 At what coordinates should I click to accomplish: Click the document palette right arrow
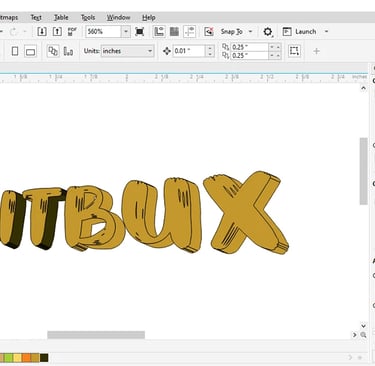point(350,358)
